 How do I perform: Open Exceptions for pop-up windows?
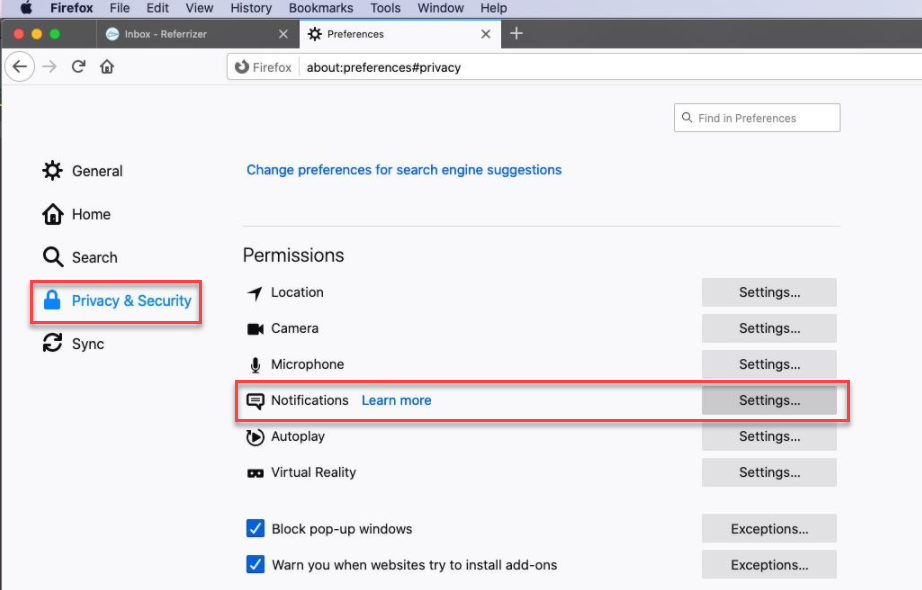769,529
